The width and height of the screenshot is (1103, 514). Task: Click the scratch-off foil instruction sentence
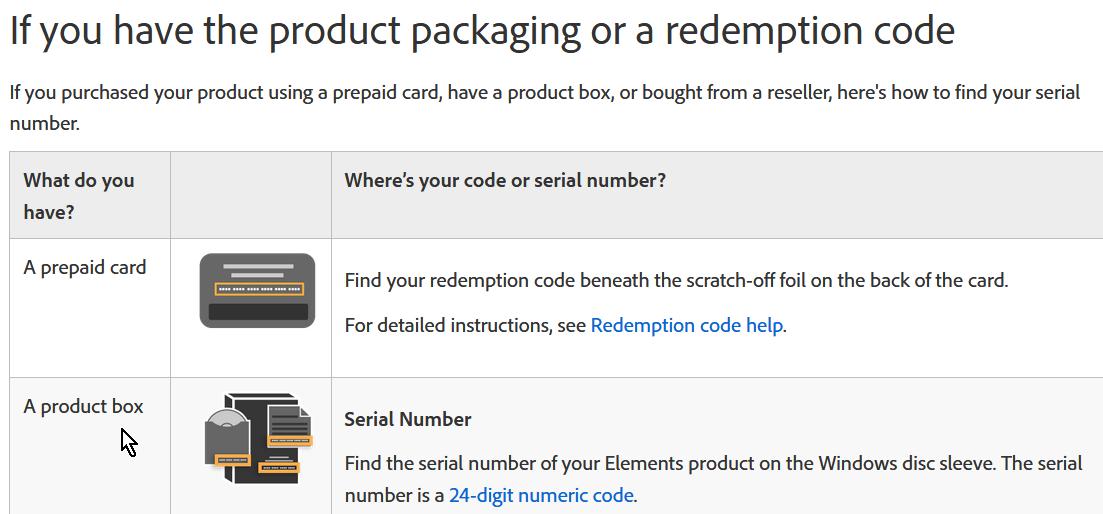(x=676, y=280)
